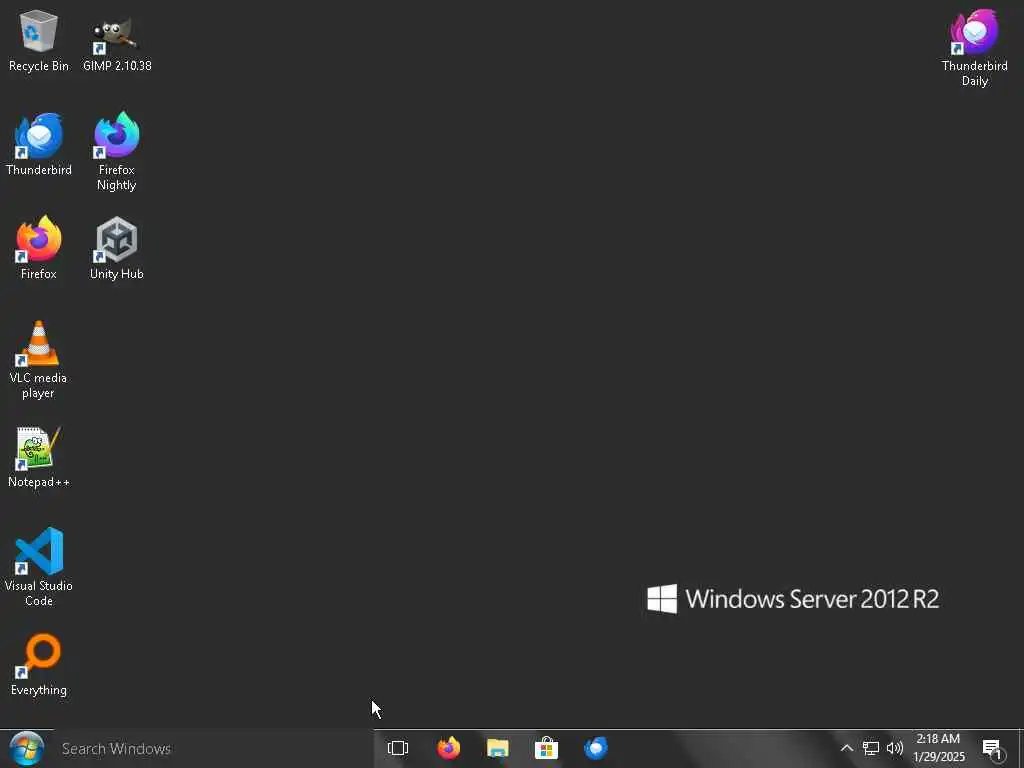Open Thunderbird from the taskbar
The height and width of the screenshot is (768, 1024).
[596, 748]
